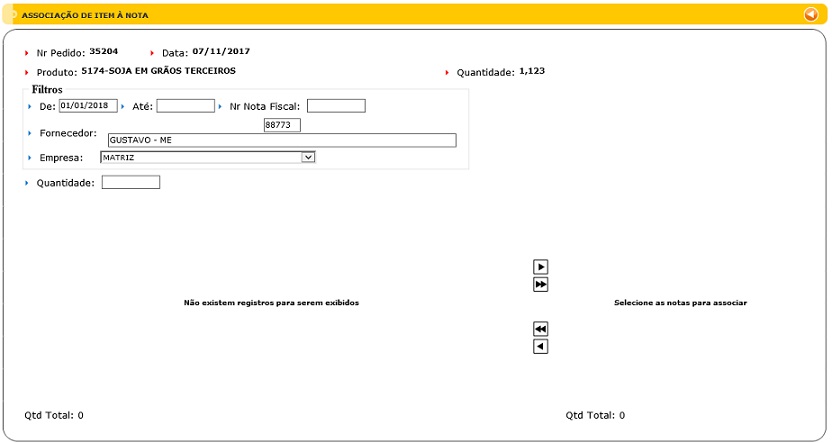Move all notes to the right list
Screen dimensions: 832x443
541,285
